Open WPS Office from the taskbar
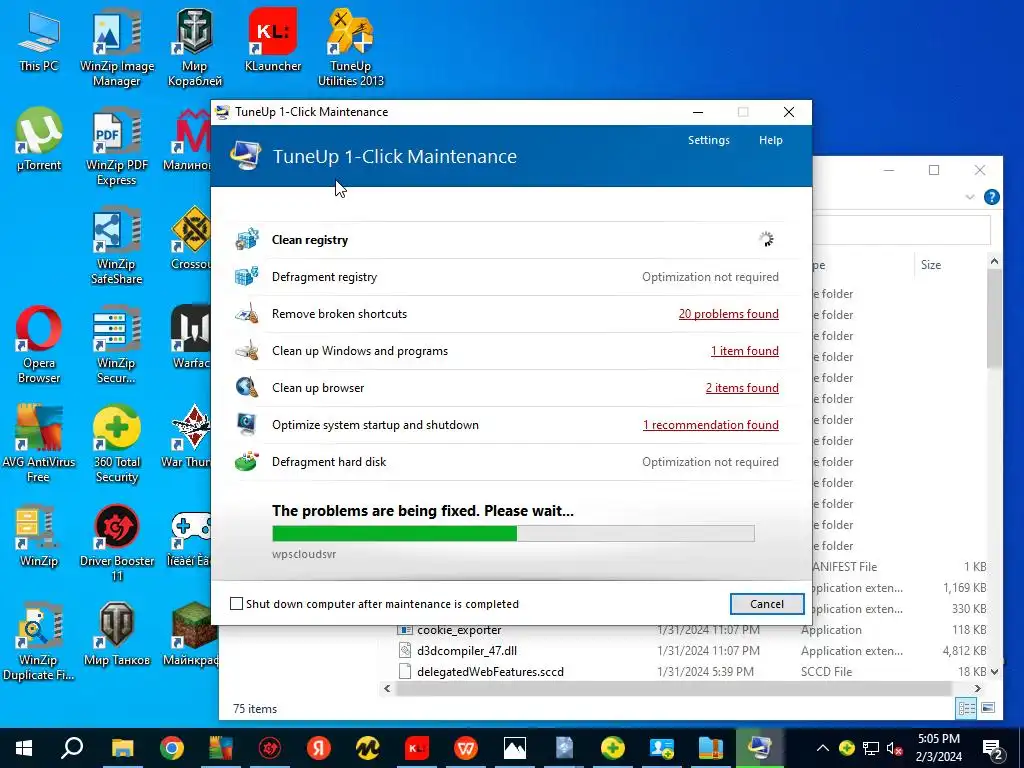1024x768 pixels. (466, 748)
